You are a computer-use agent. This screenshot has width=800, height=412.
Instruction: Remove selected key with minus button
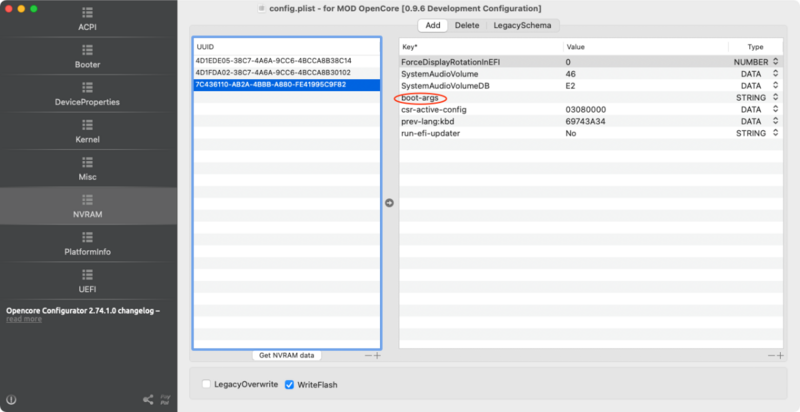click(771, 355)
